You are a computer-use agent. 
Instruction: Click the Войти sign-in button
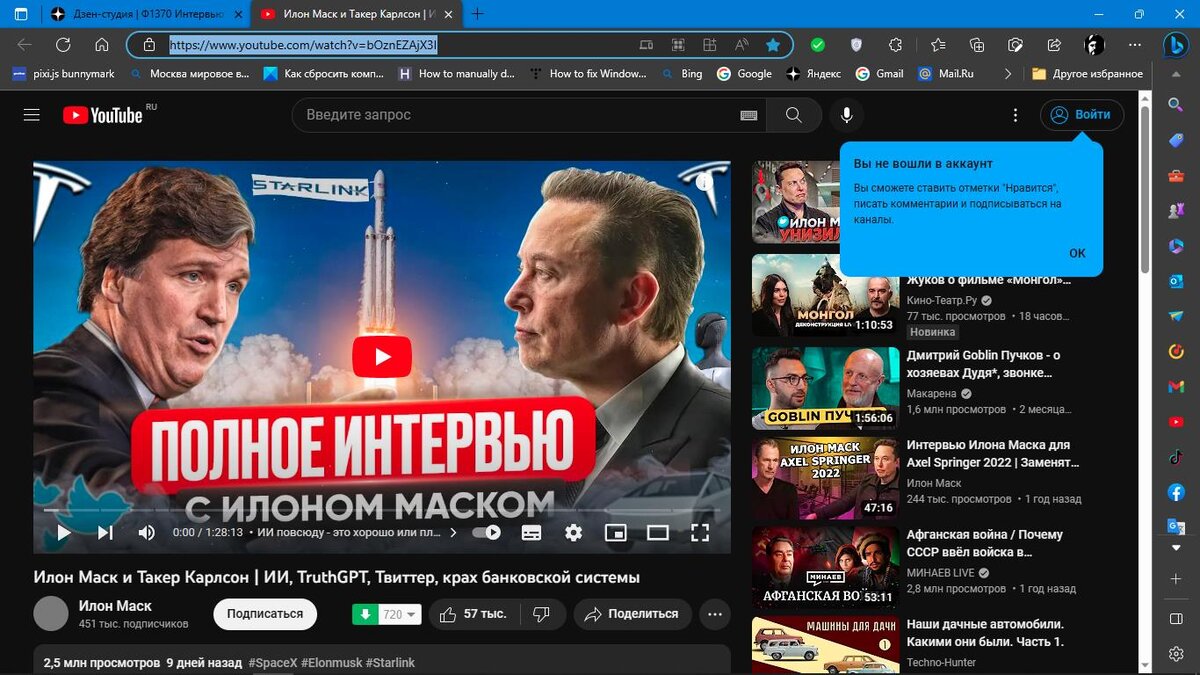[1082, 115]
